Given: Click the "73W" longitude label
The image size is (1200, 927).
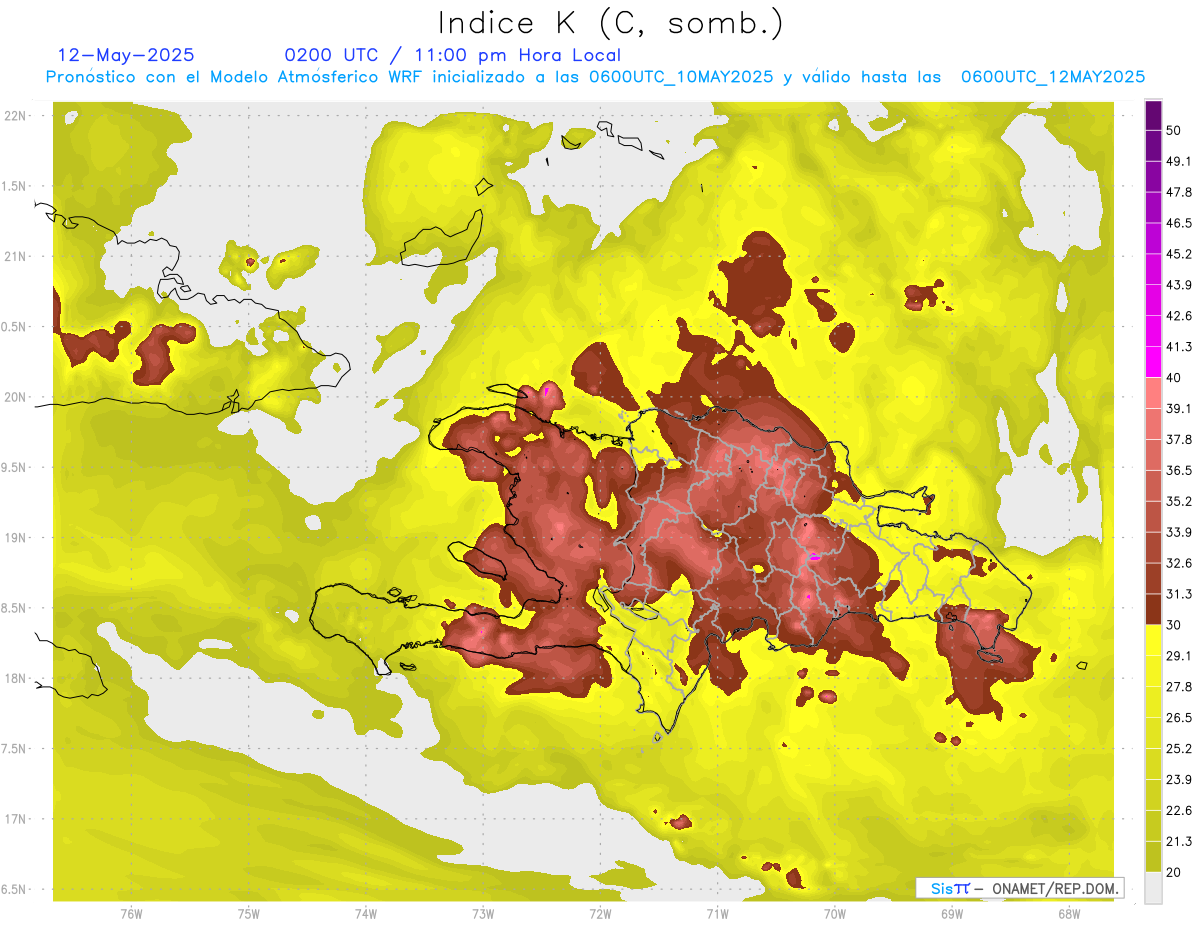Looking at the screenshot, I should pyautogui.click(x=483, y=913).
